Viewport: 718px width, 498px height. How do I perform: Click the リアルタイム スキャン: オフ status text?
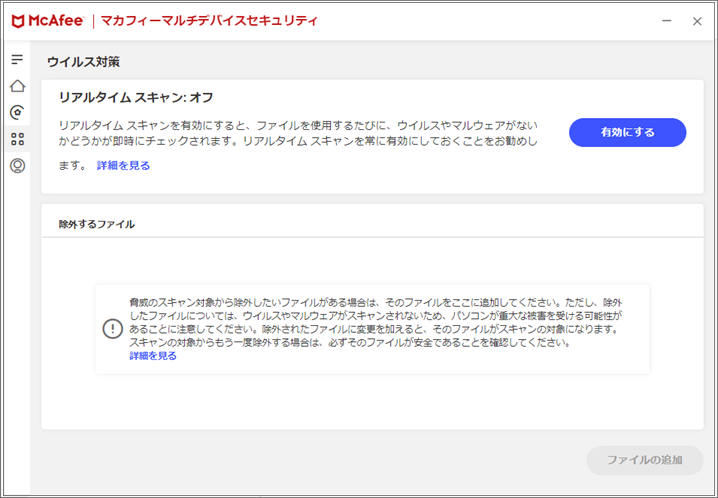136,97
